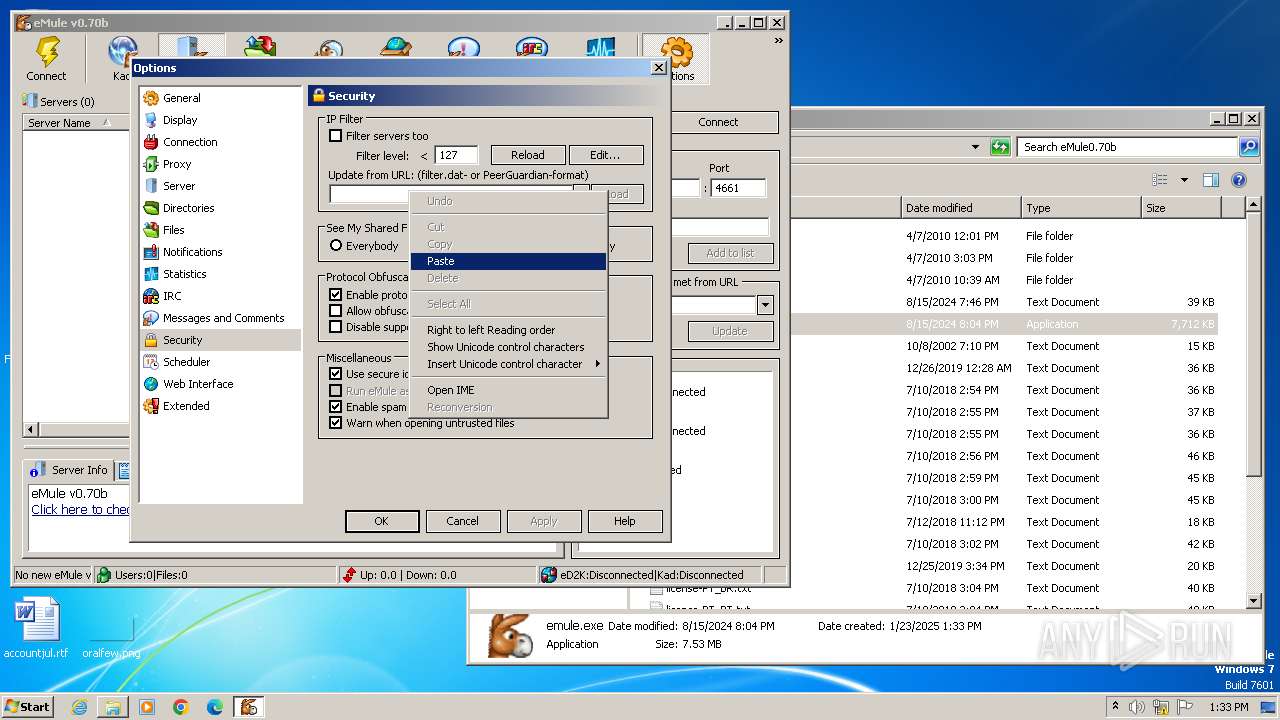Viewport: 1280px width, 720px height.
Task: Open the accountjul.rtf desktop icon
Action: click(37, 629)
